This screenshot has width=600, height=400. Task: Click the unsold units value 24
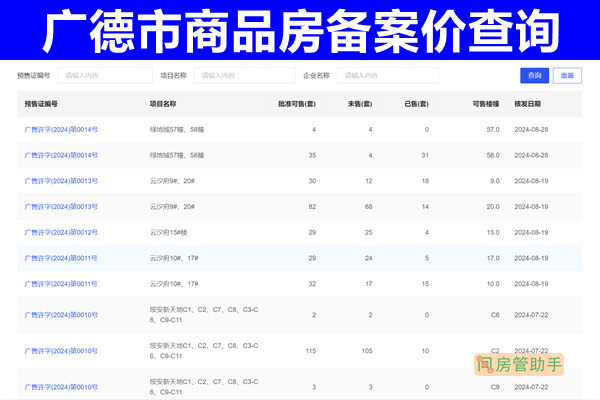tap(368, 258)
